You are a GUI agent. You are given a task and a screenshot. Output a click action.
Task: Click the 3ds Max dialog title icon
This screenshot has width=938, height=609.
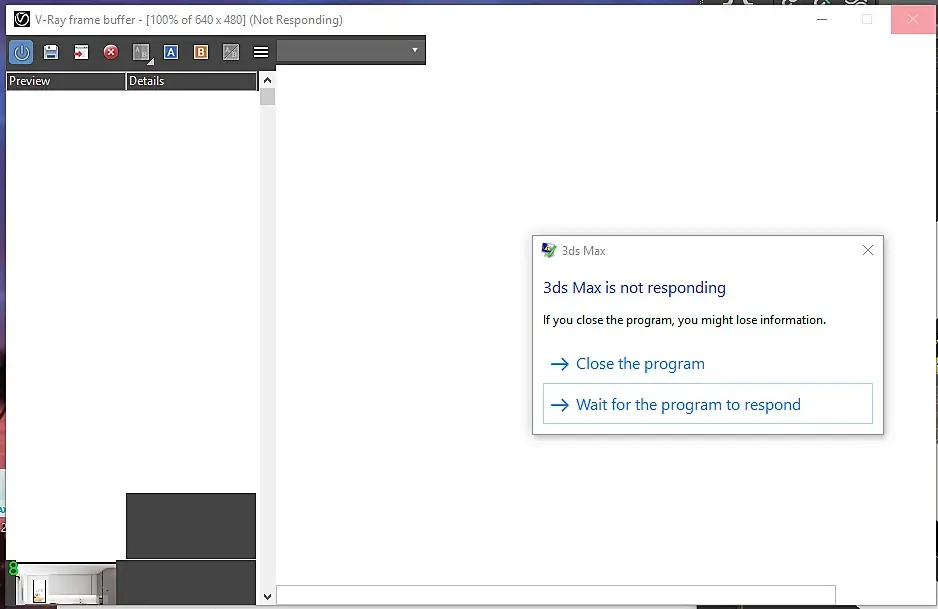[549, 250]
